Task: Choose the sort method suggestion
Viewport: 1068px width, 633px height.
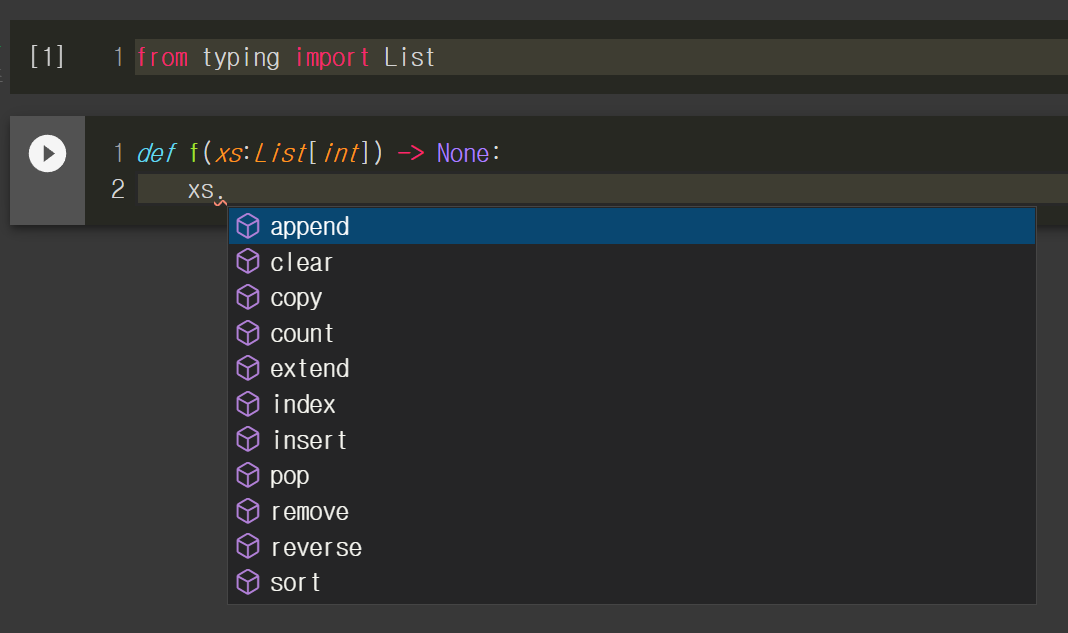Action: click(x=296, y=582)
